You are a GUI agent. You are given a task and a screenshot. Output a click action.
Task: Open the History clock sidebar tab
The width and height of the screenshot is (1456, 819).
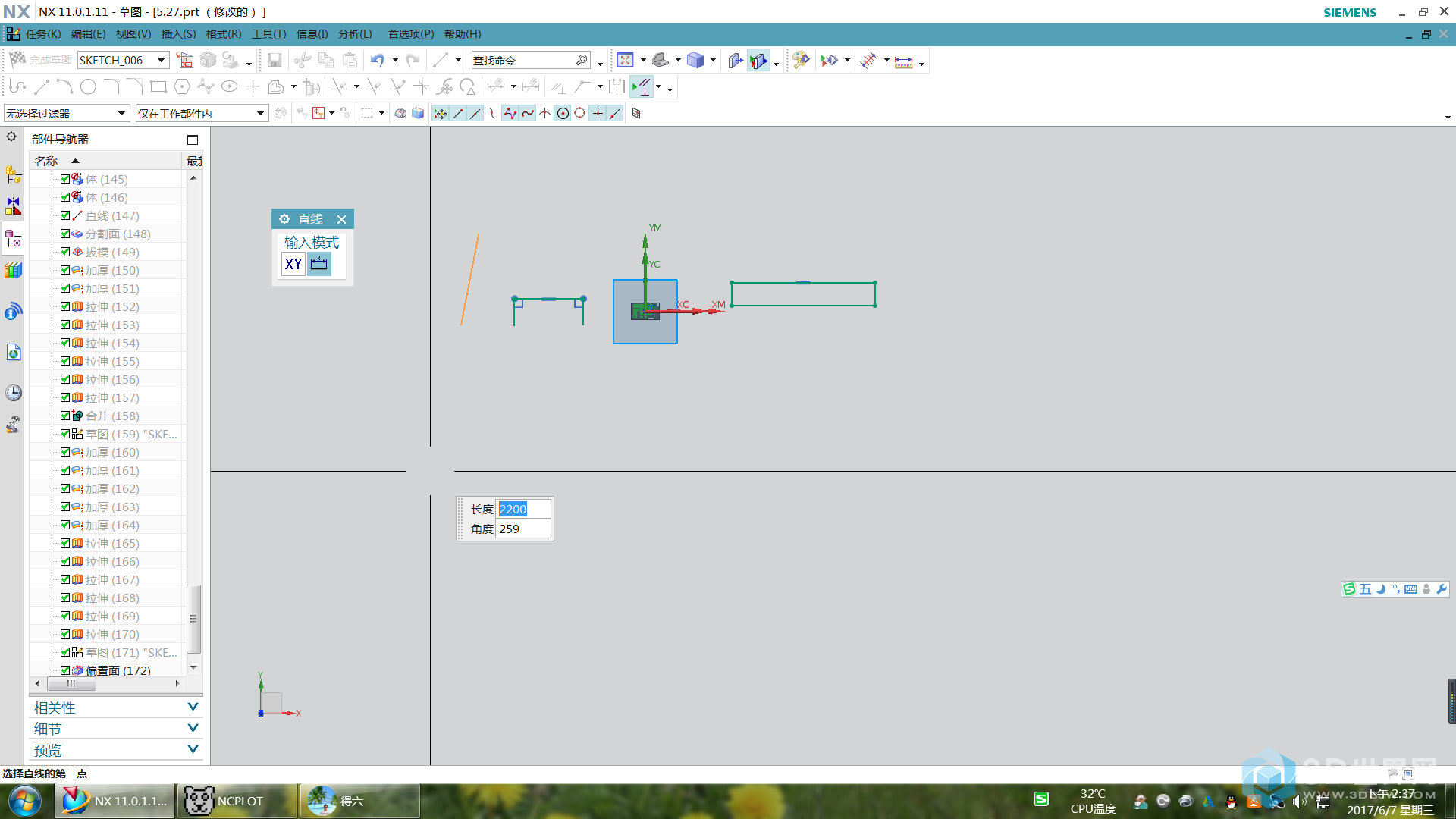pyautogui.click(x=13, y=392)
